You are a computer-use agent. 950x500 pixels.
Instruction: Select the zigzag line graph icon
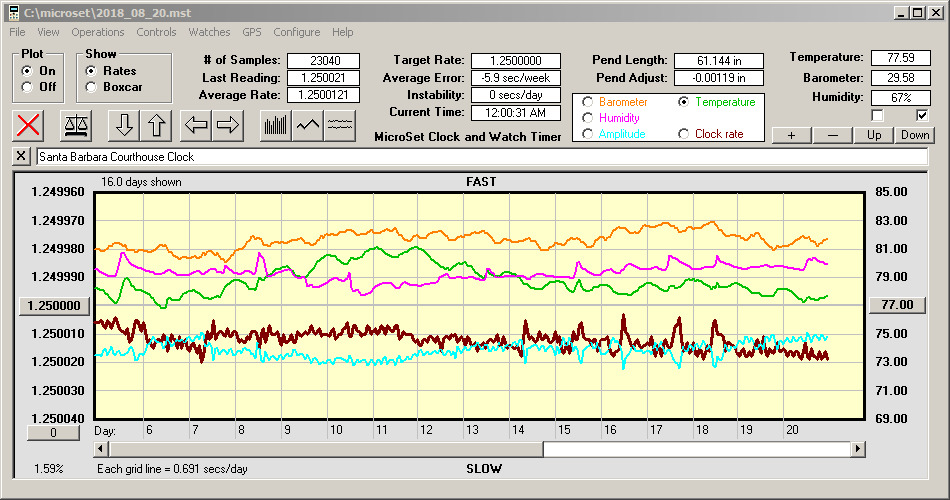coord(308,125)
